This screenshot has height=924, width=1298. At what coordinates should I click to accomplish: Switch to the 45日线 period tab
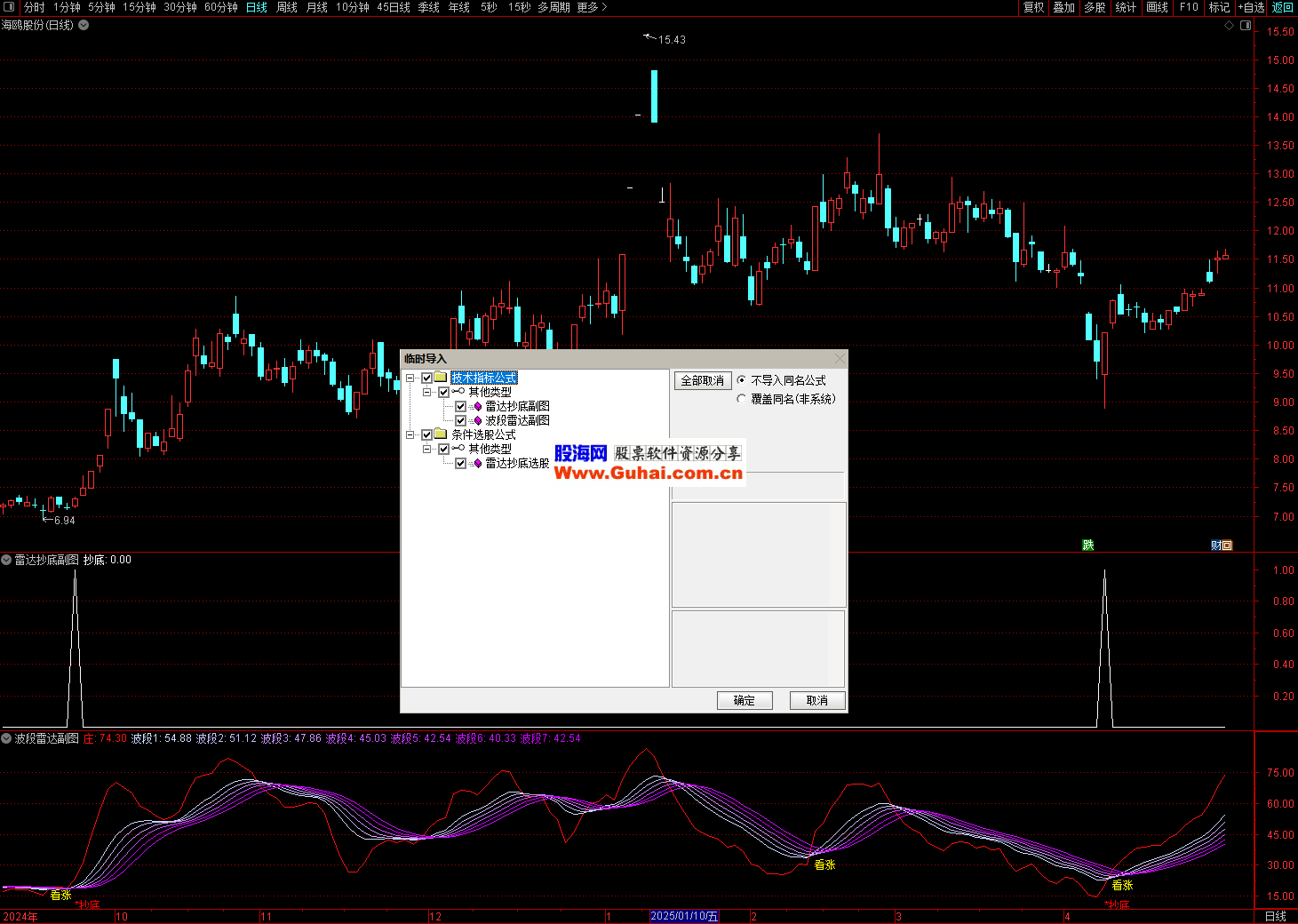click(x=394, y=7)
